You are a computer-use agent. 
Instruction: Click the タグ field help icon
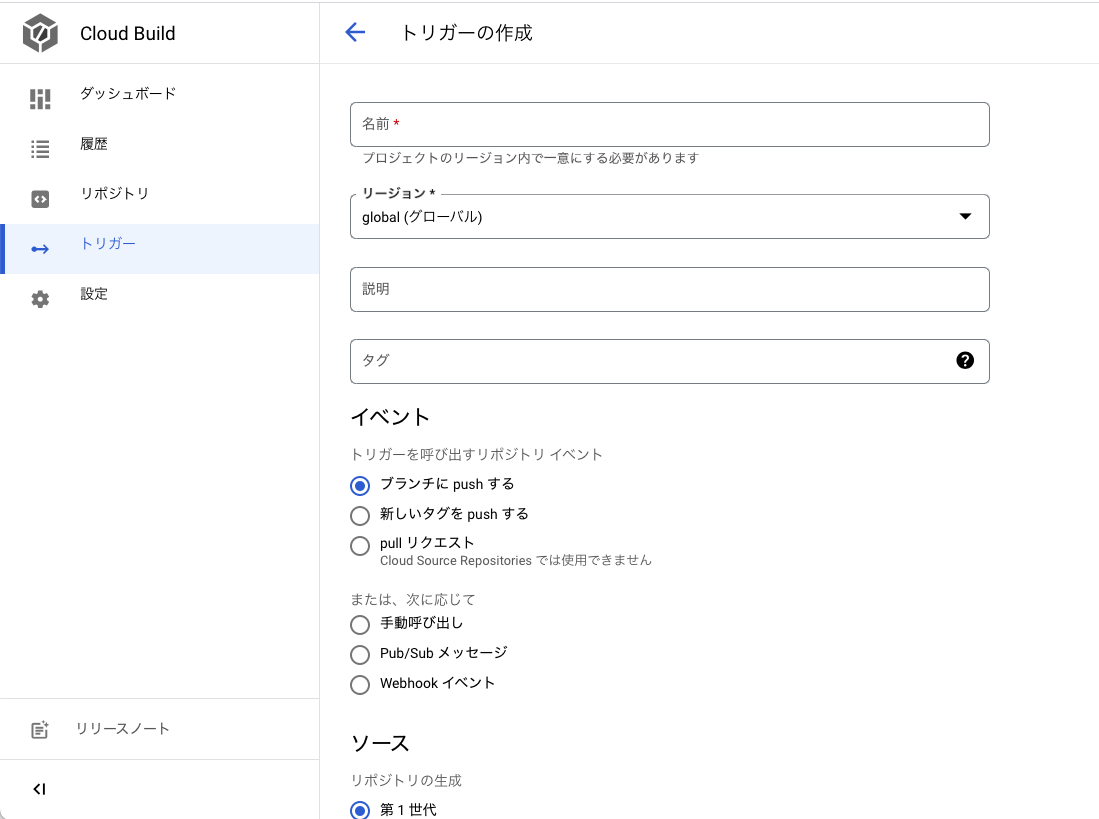(x=965, y=361)
